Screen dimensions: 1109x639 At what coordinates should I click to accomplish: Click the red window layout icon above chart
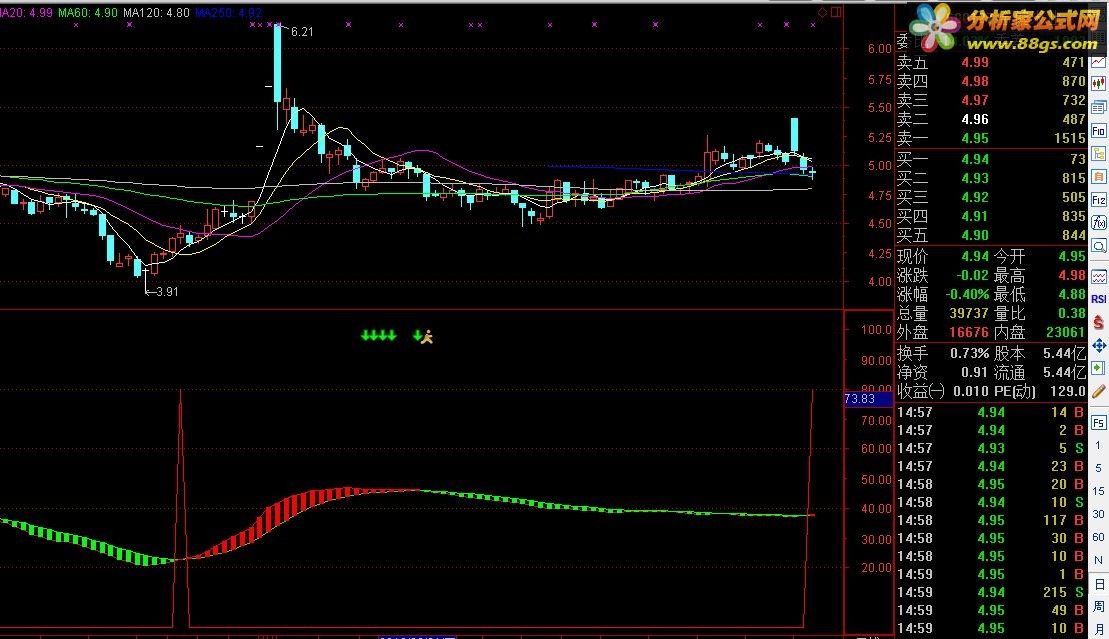point(836,12)
